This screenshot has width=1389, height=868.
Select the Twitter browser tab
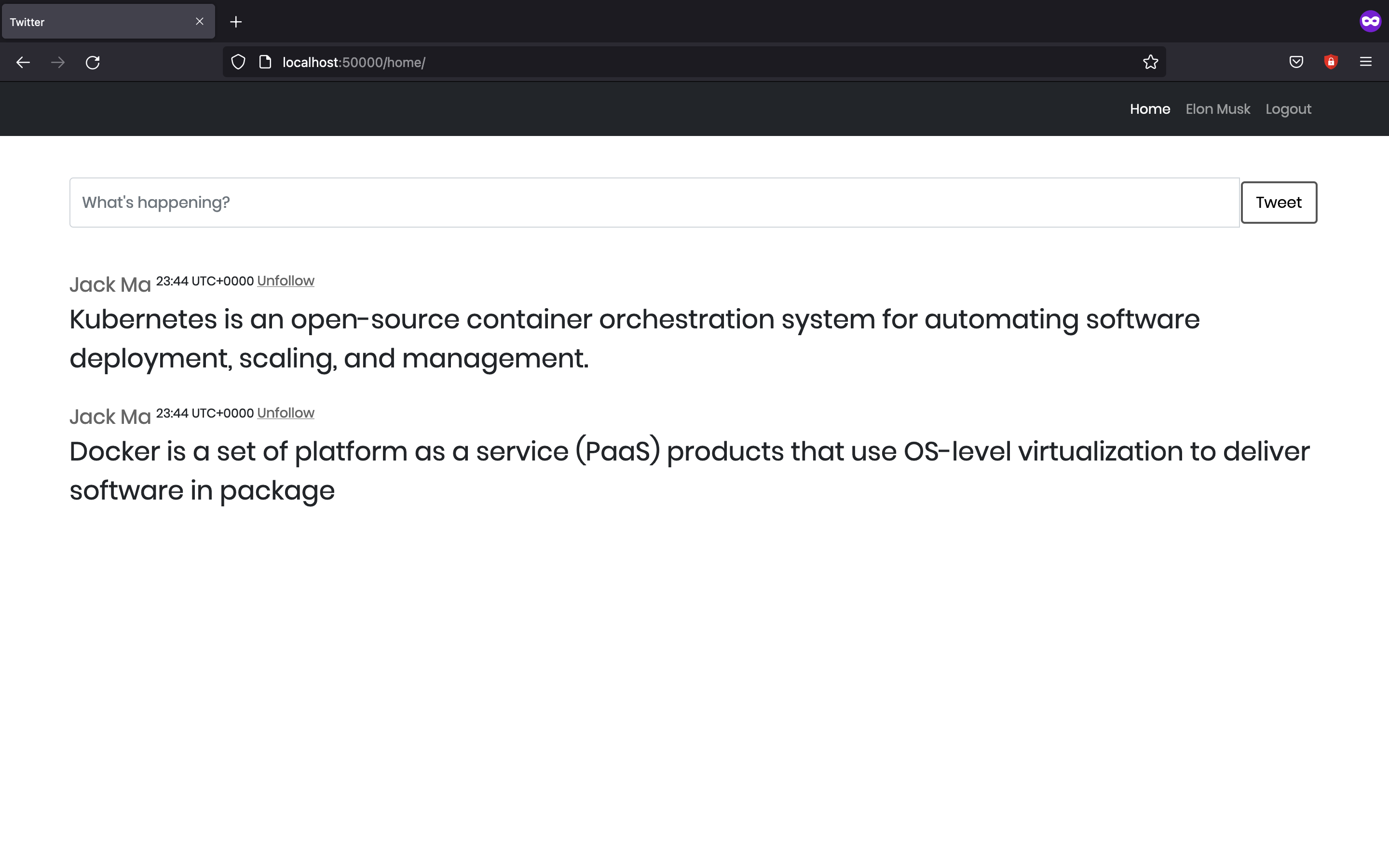point(97,22)
